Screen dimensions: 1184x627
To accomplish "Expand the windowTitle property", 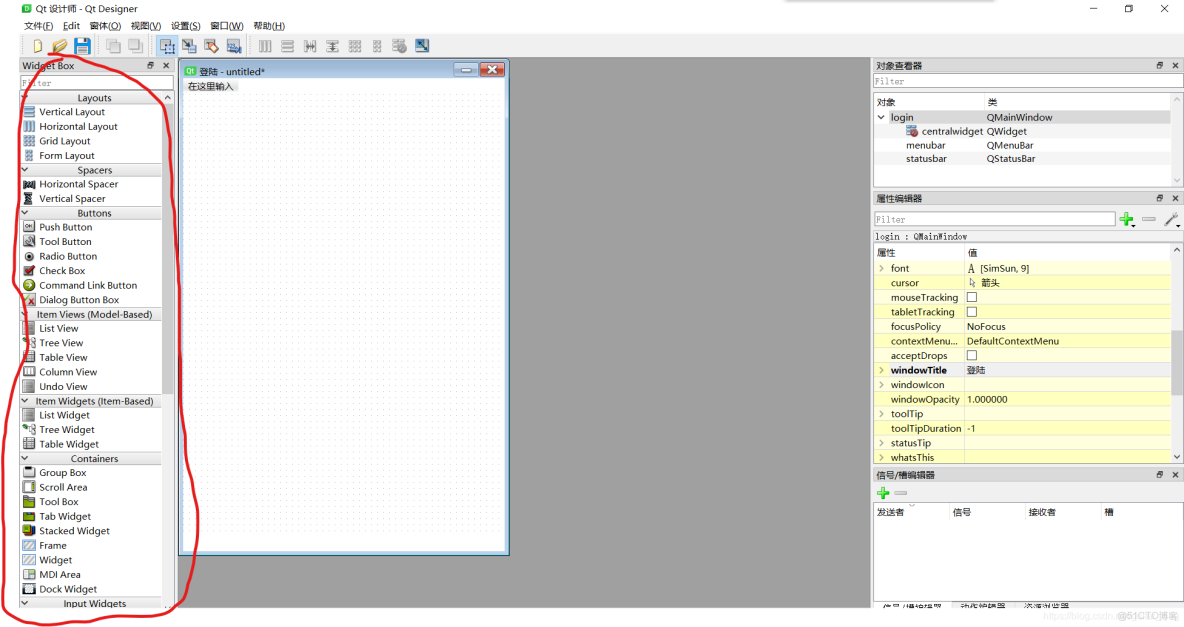I will click(881, 370).
